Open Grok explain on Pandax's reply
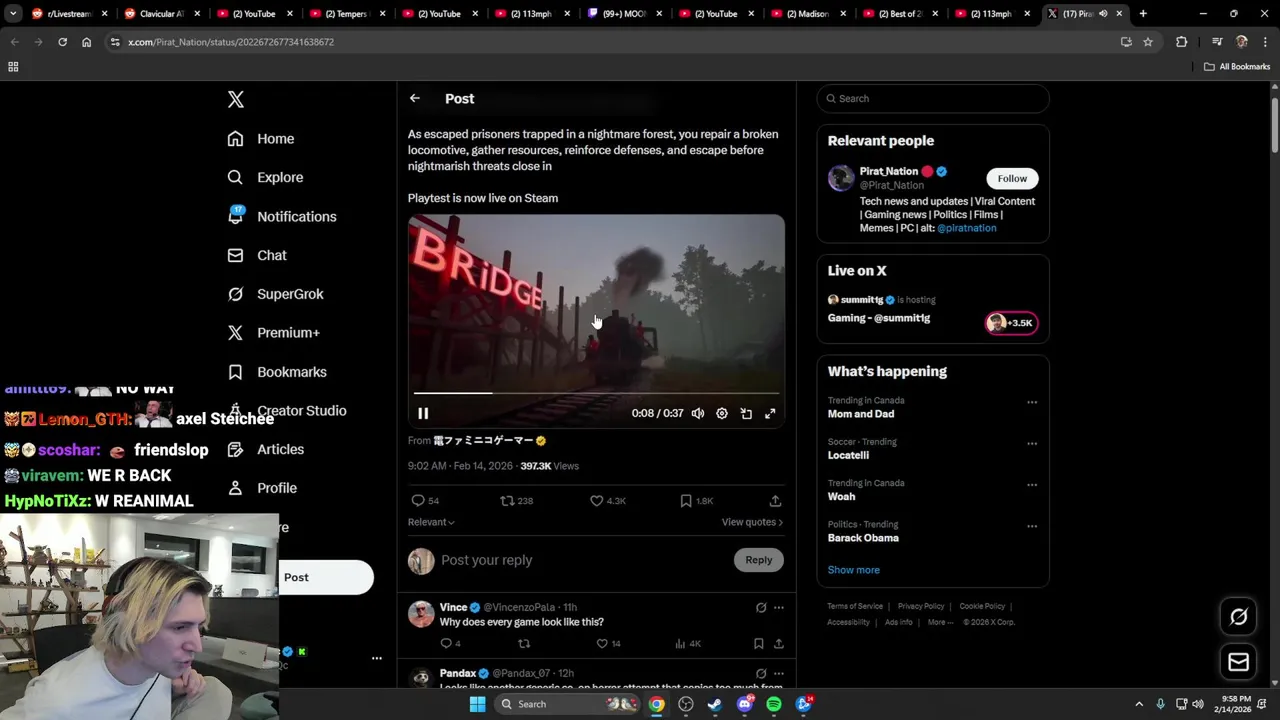 pos(761,673)
